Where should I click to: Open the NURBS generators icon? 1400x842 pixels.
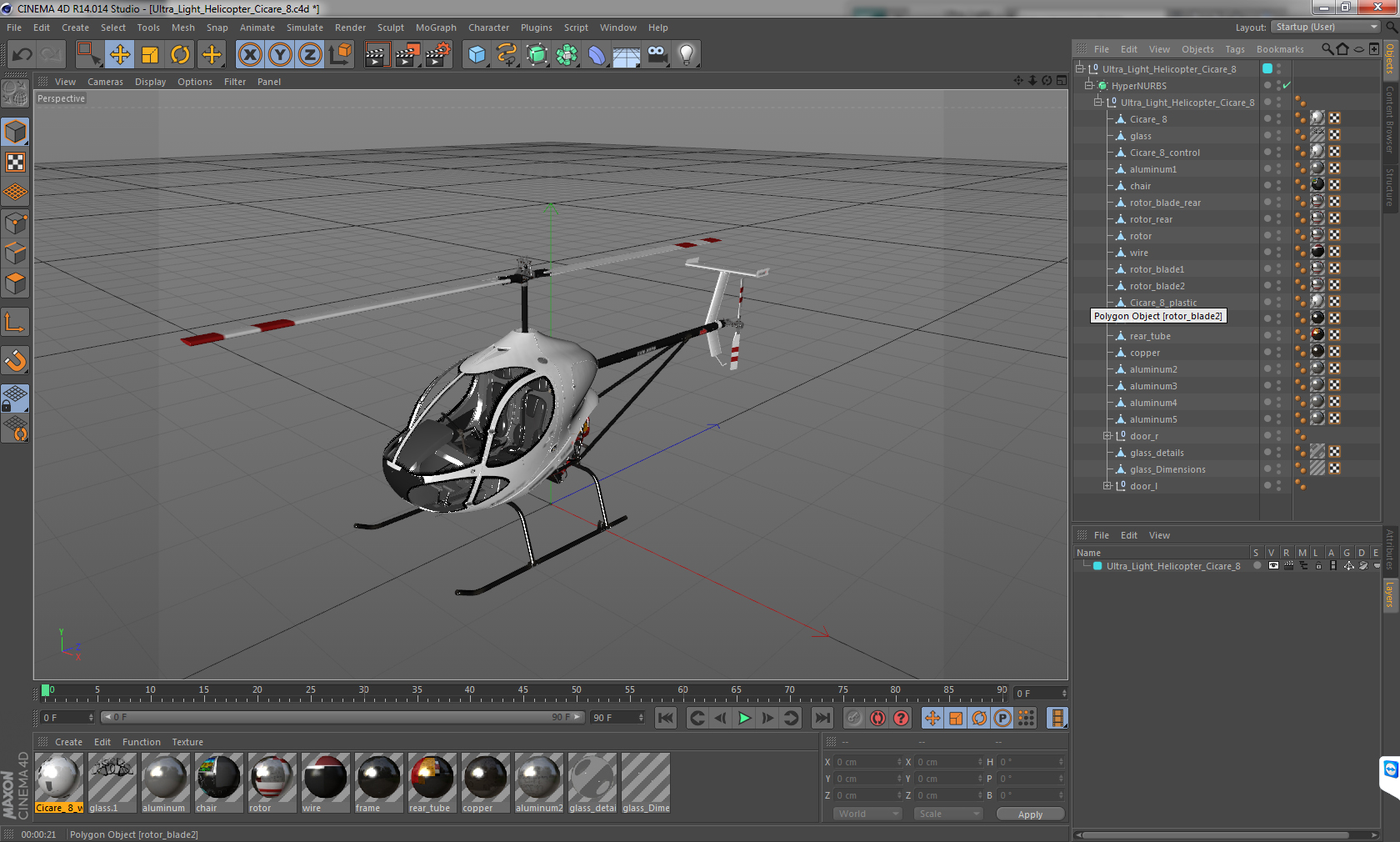(537, 55)
